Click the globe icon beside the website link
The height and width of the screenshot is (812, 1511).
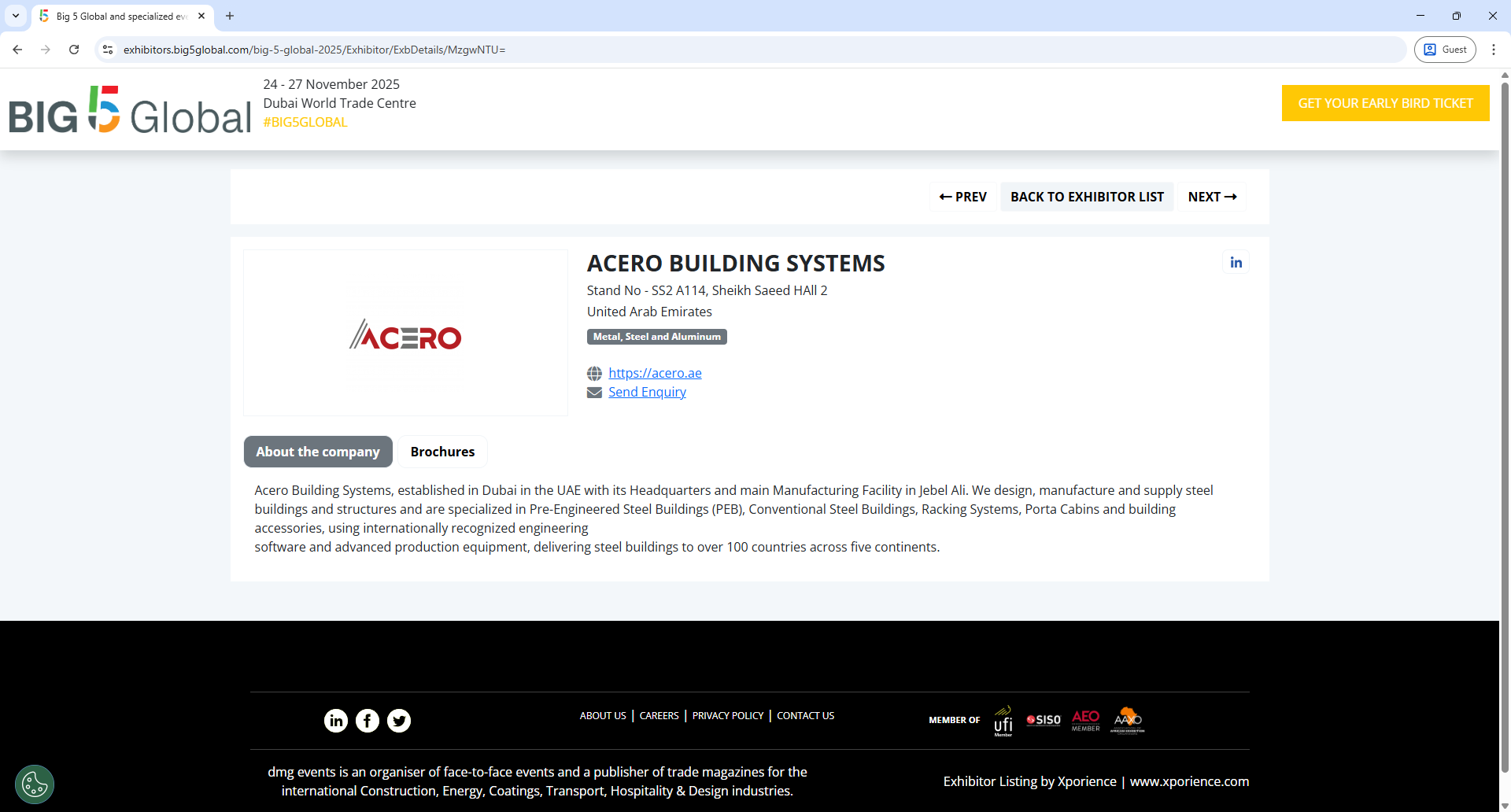point(594,373)
